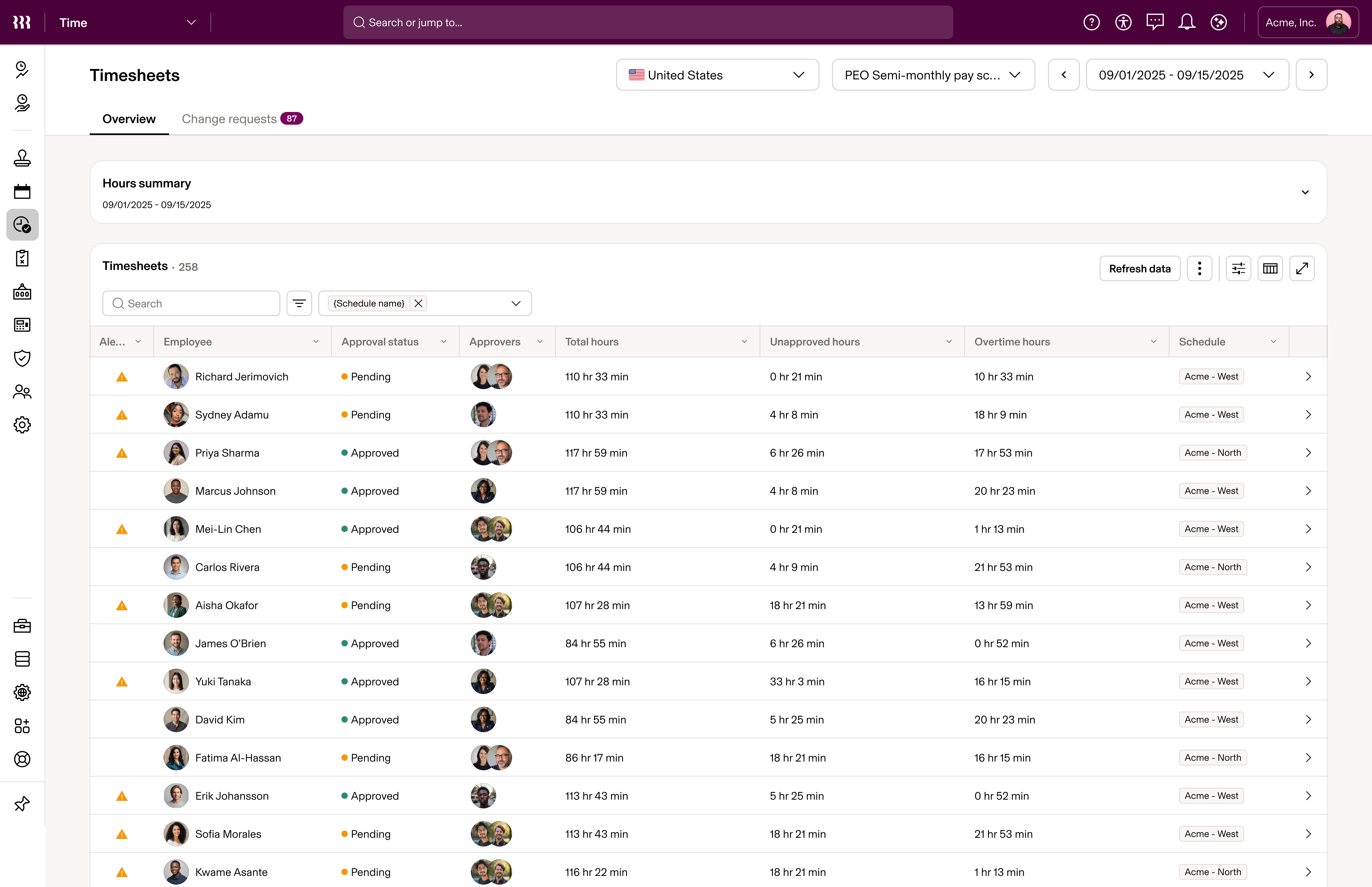The width and height of the screenshot is (1372, 887).
Task: Open the feedback chat icon
Action: point(1154,22)
